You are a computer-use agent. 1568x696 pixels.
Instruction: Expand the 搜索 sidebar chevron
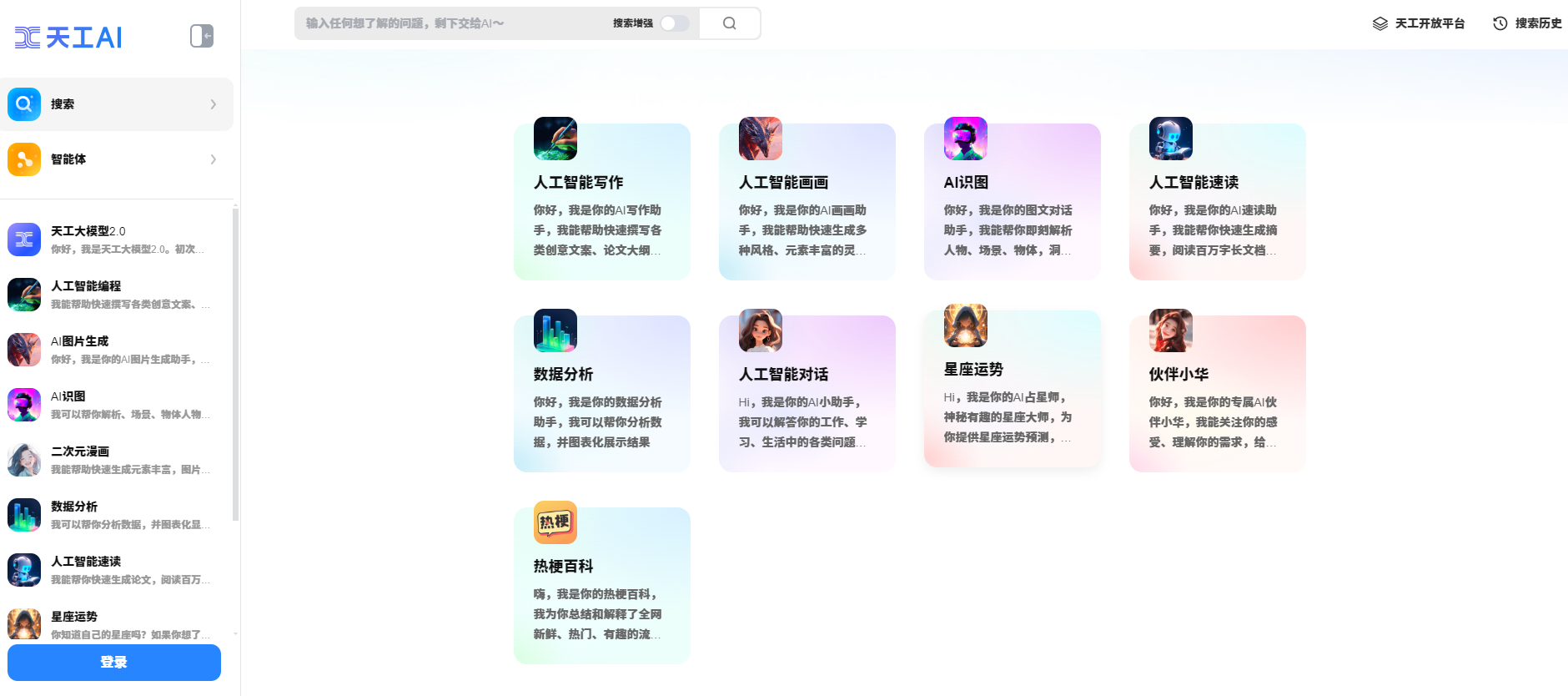[214, 104]
